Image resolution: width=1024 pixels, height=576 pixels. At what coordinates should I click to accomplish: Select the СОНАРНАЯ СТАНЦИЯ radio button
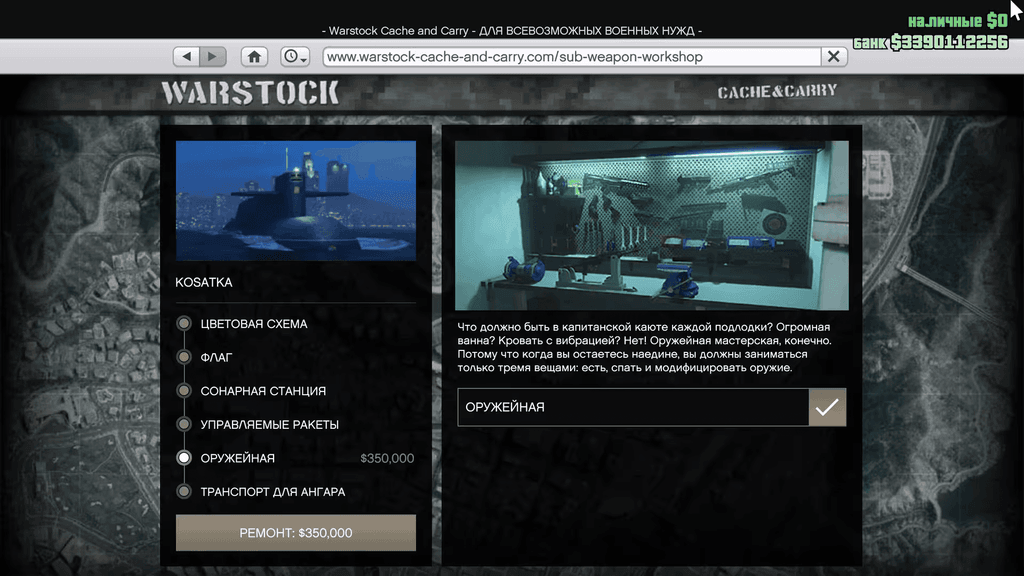tap(184, 391)
